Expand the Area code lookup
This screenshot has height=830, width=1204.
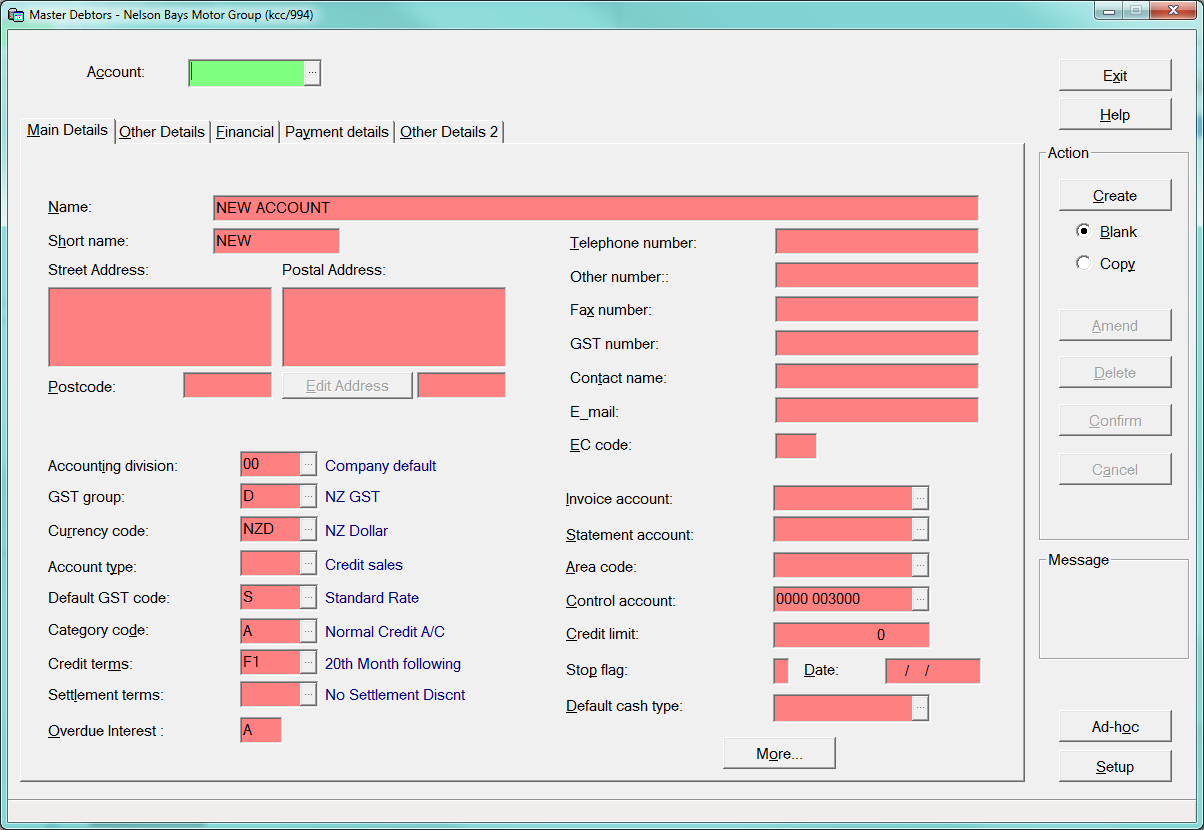point(920,566)
